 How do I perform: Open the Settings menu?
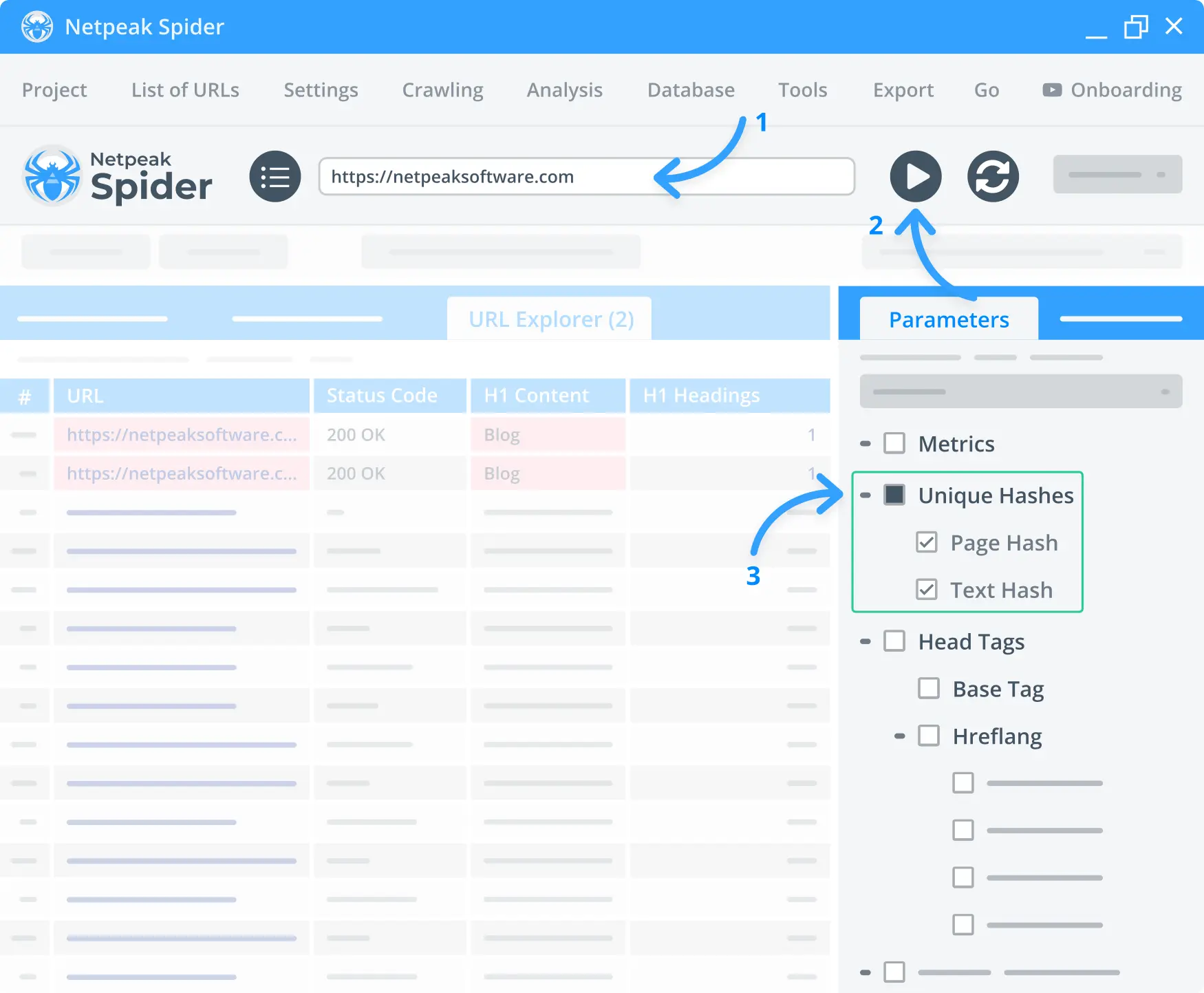(x=321, y=90)
